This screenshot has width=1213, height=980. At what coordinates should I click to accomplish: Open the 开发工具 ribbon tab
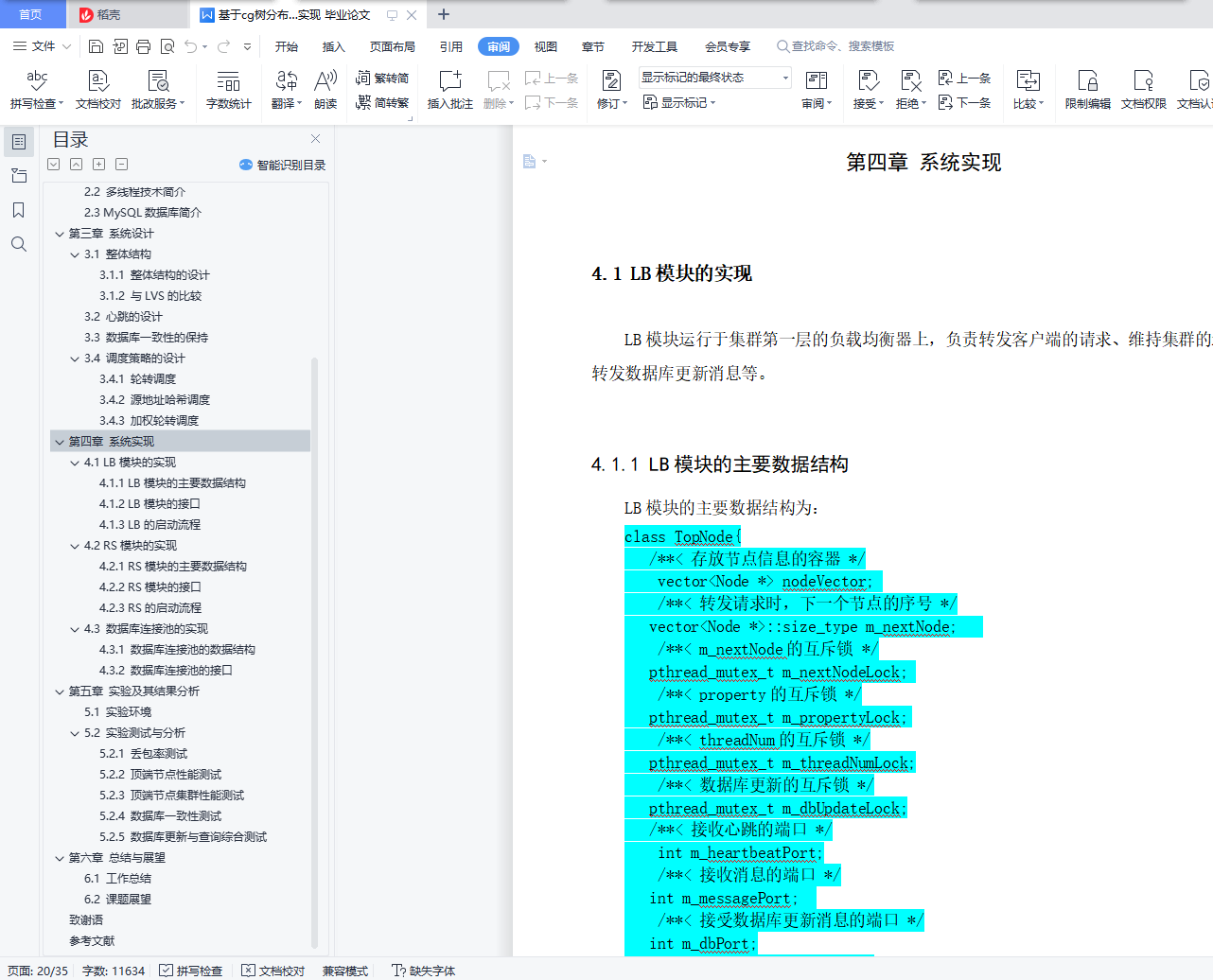[x=655, y=46]
